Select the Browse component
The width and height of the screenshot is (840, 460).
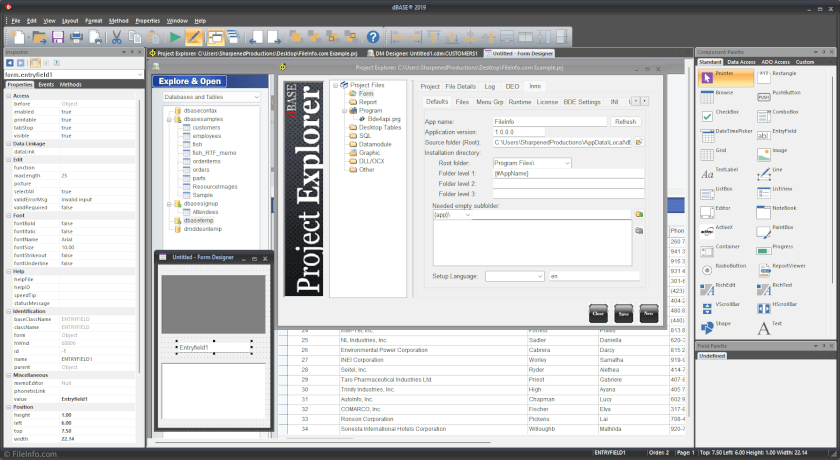[717, 96]
